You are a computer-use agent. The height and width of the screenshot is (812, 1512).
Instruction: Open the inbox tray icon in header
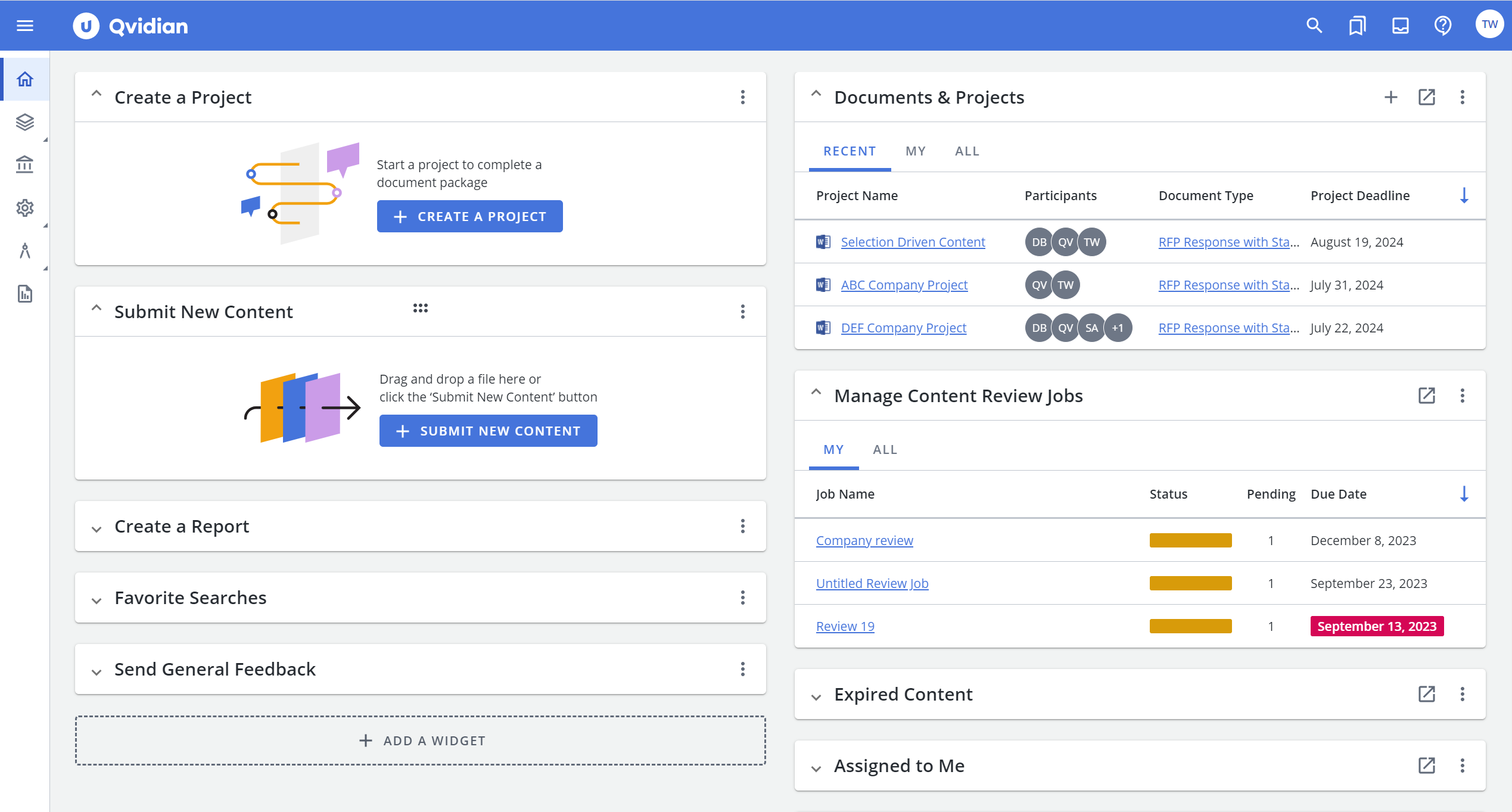tap(1400, 26)
